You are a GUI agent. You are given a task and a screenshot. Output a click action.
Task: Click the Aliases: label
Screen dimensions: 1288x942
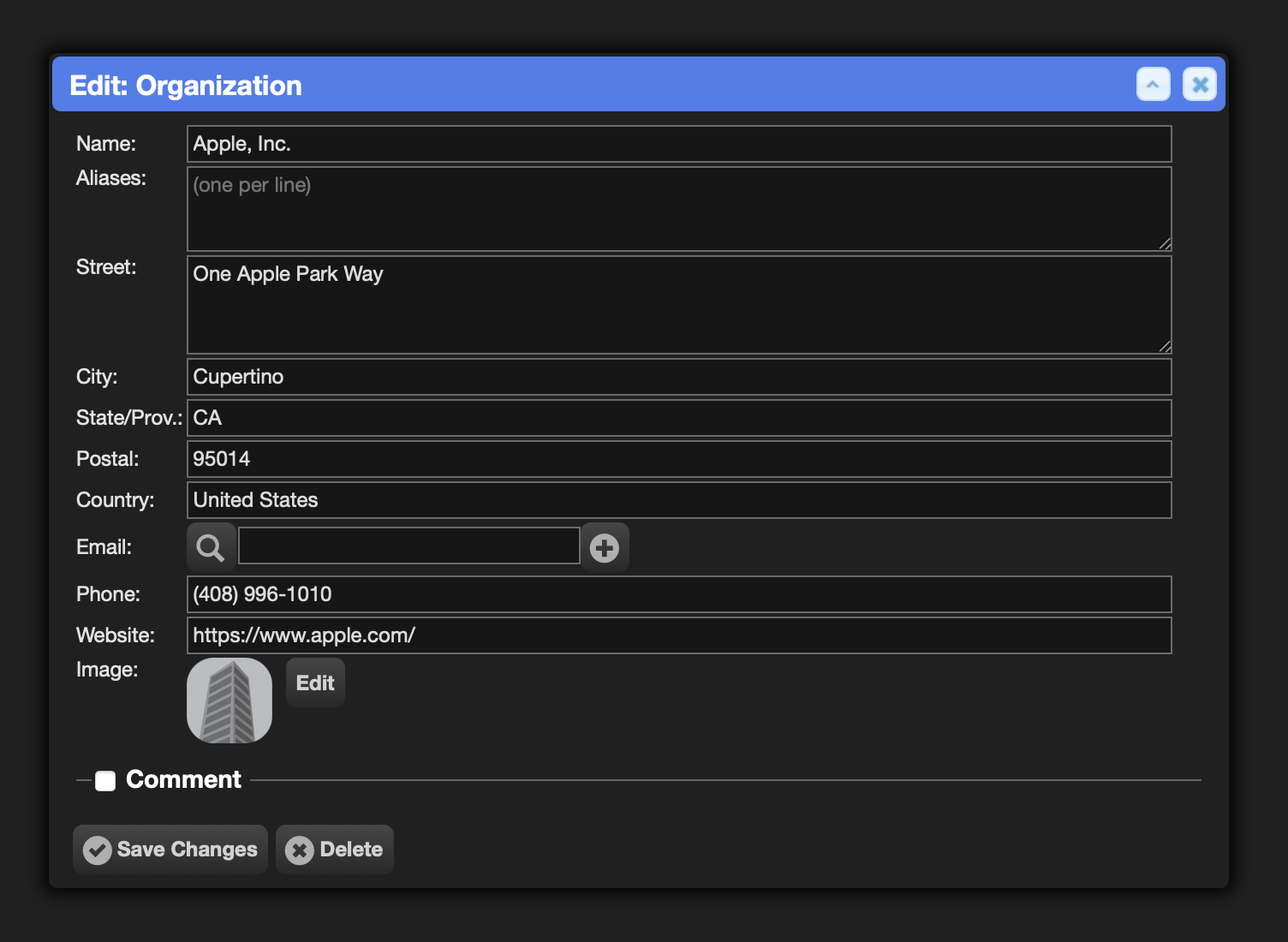tap(111, 178)
